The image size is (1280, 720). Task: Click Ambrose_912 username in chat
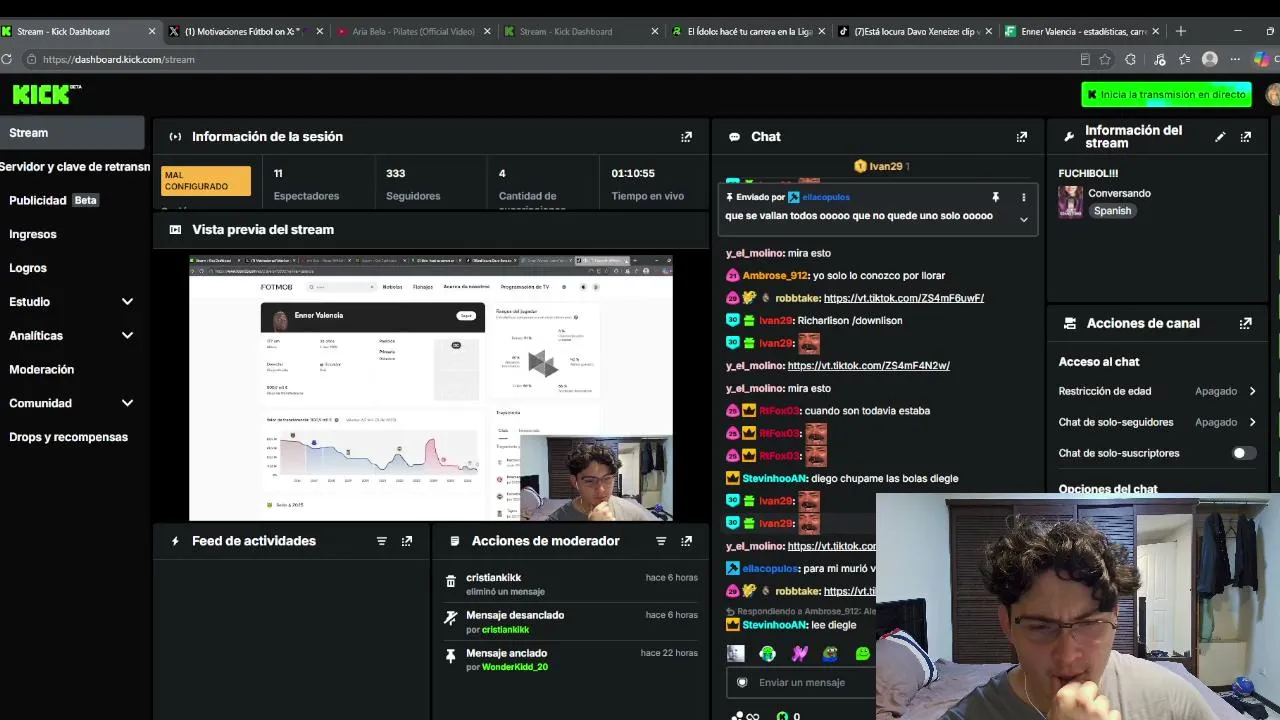[x=775, y=276]
